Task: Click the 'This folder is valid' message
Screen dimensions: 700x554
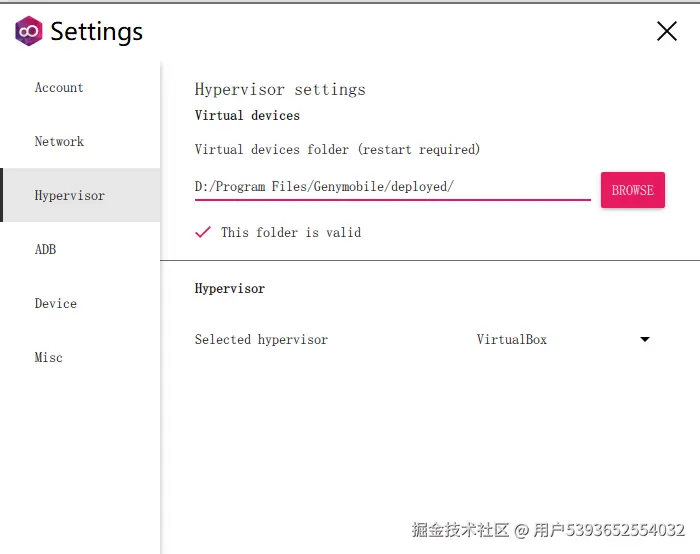Action: point(291,233)
